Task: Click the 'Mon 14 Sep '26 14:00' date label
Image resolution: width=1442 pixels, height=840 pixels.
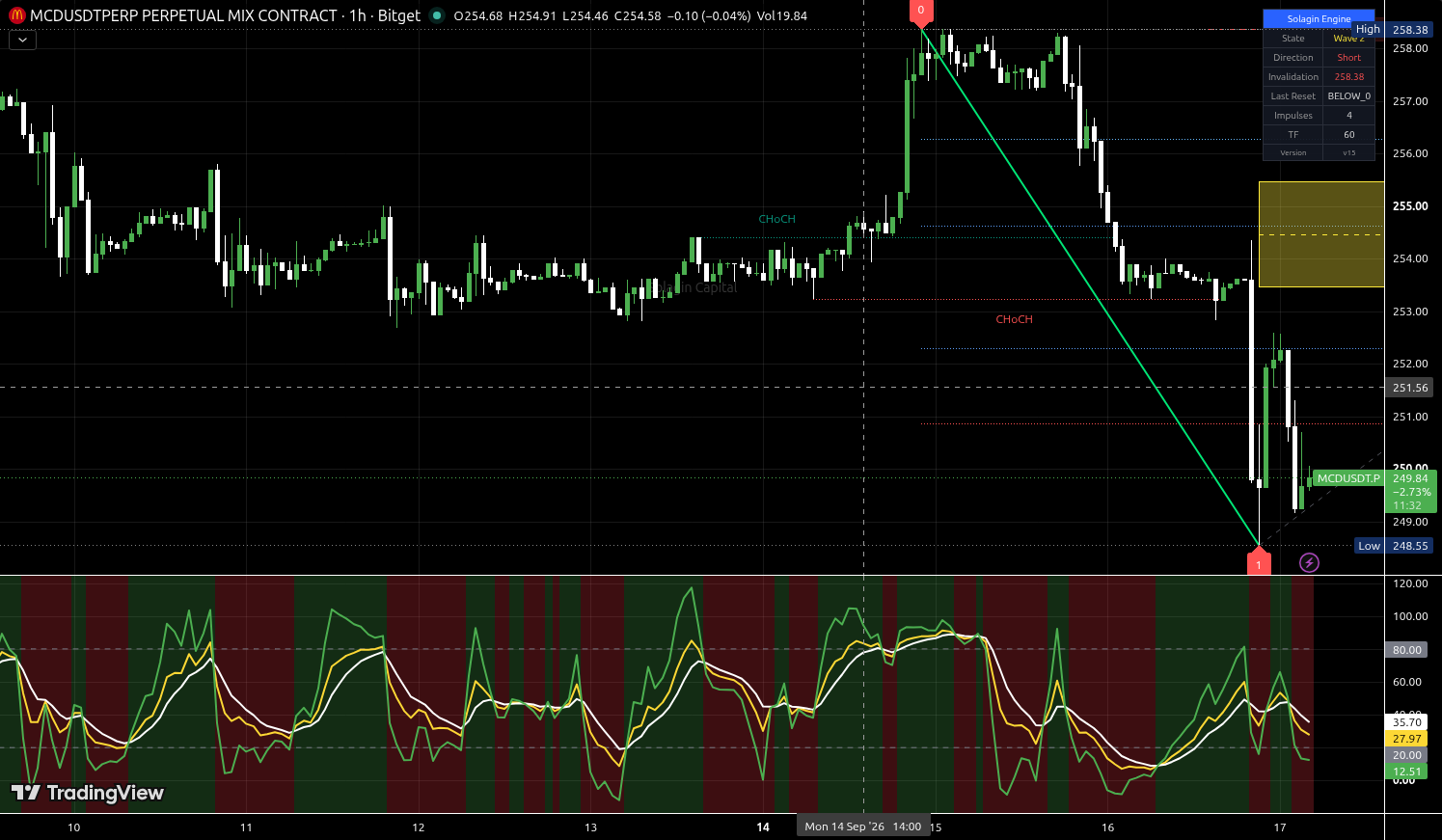Action: 863,826
